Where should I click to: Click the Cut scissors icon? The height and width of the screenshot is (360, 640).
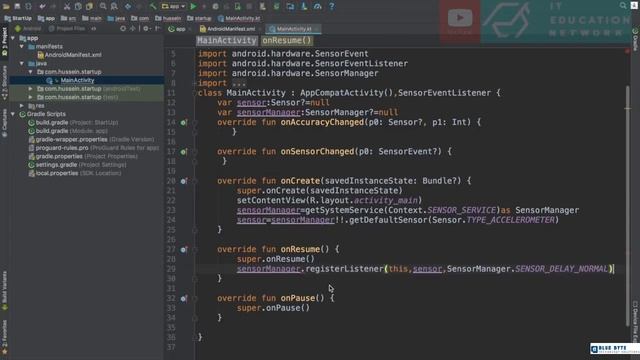tap(67, 6)
